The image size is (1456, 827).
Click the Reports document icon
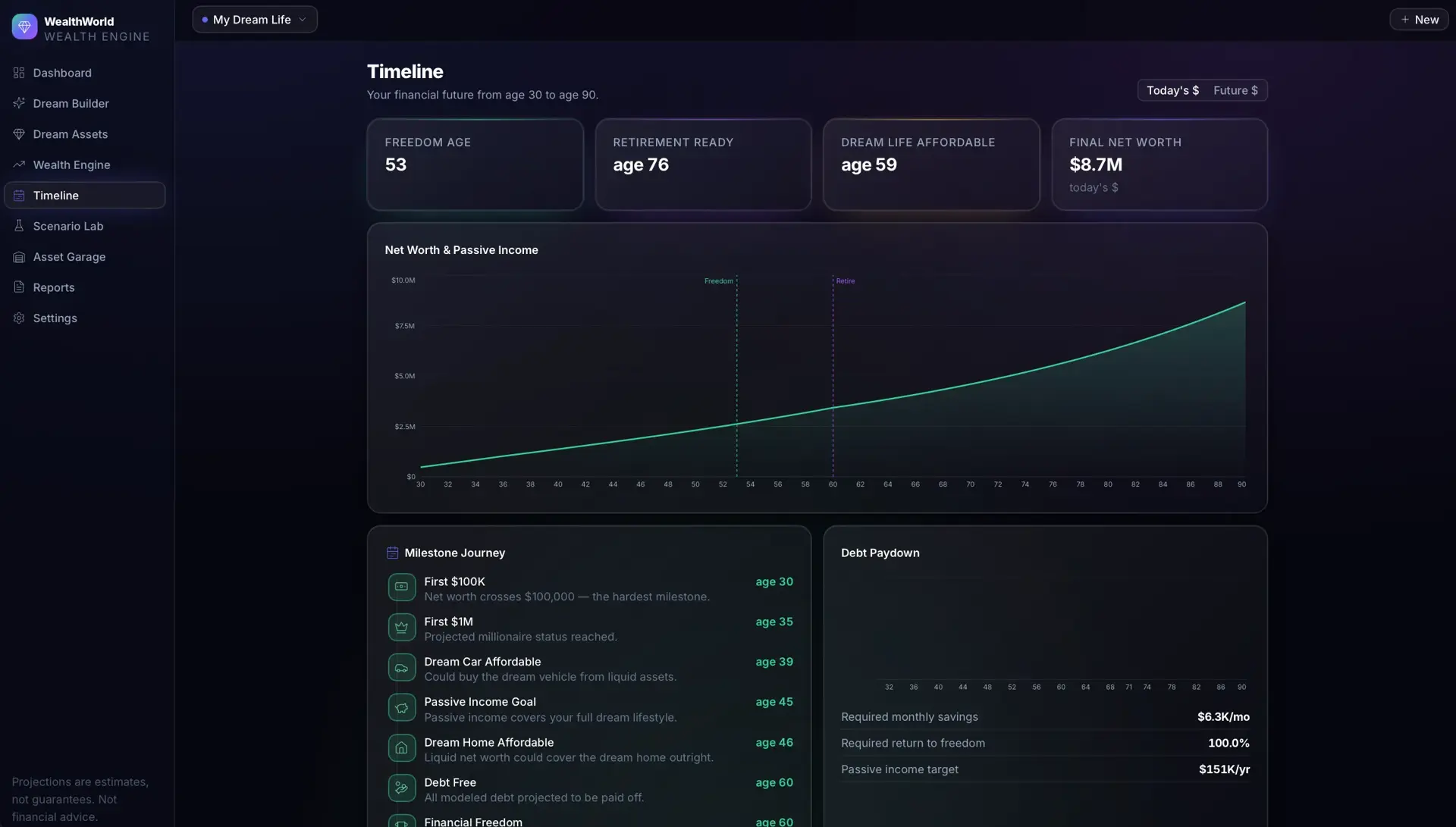[19, 287]
